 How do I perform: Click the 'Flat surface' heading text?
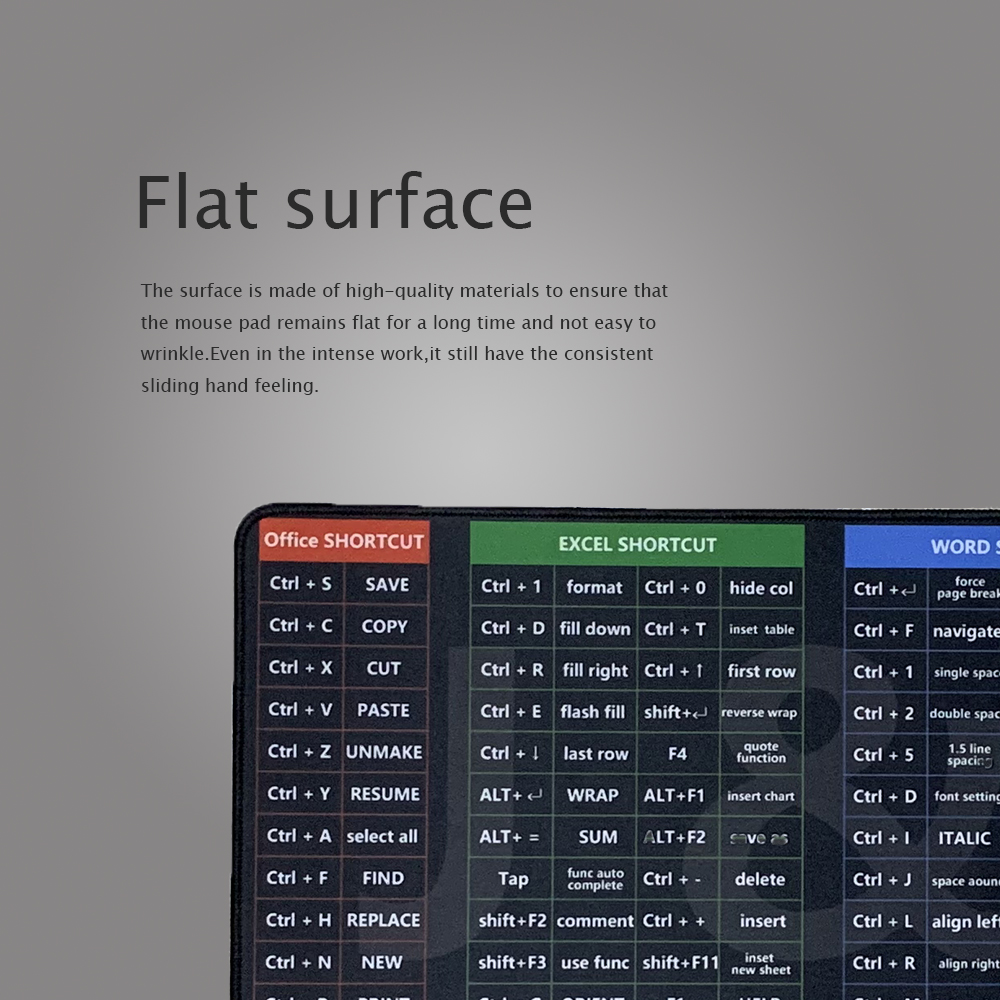(x=334, y=203)
